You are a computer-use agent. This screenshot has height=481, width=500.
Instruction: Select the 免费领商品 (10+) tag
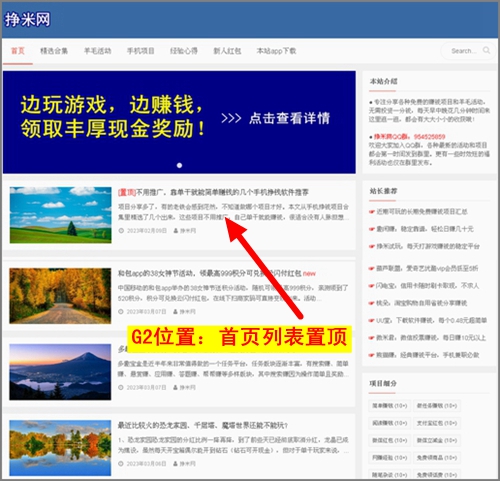tap(437, 458)
